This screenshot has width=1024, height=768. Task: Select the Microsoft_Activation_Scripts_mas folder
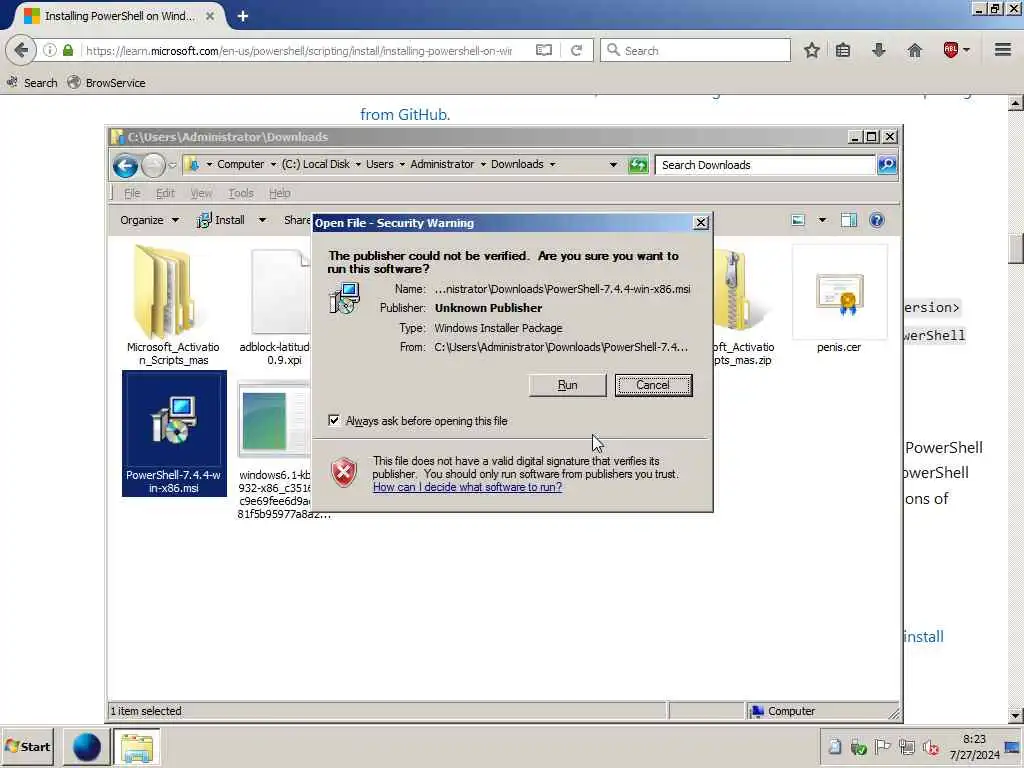173,306
